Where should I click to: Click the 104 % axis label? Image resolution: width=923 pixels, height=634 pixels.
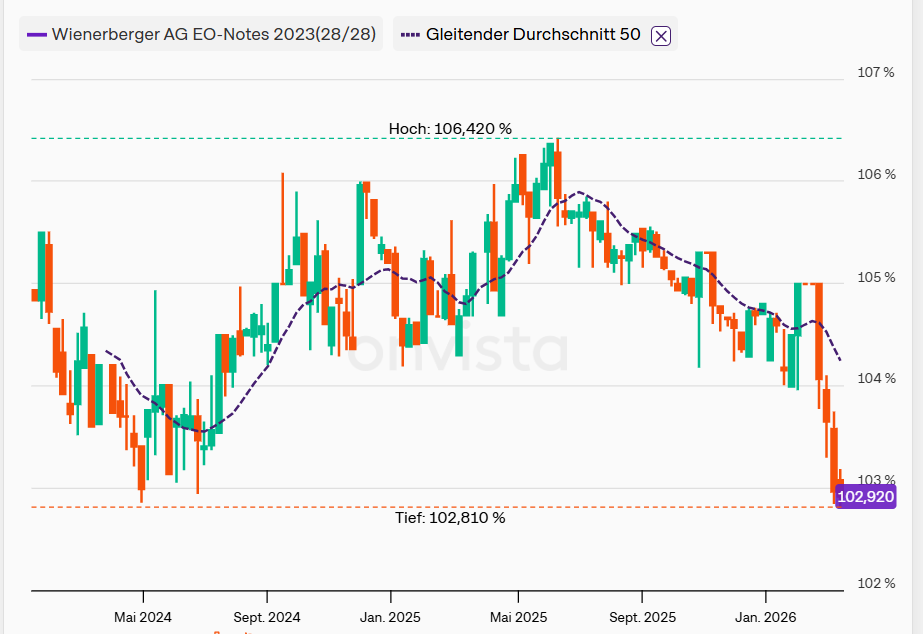coord(876,379)
